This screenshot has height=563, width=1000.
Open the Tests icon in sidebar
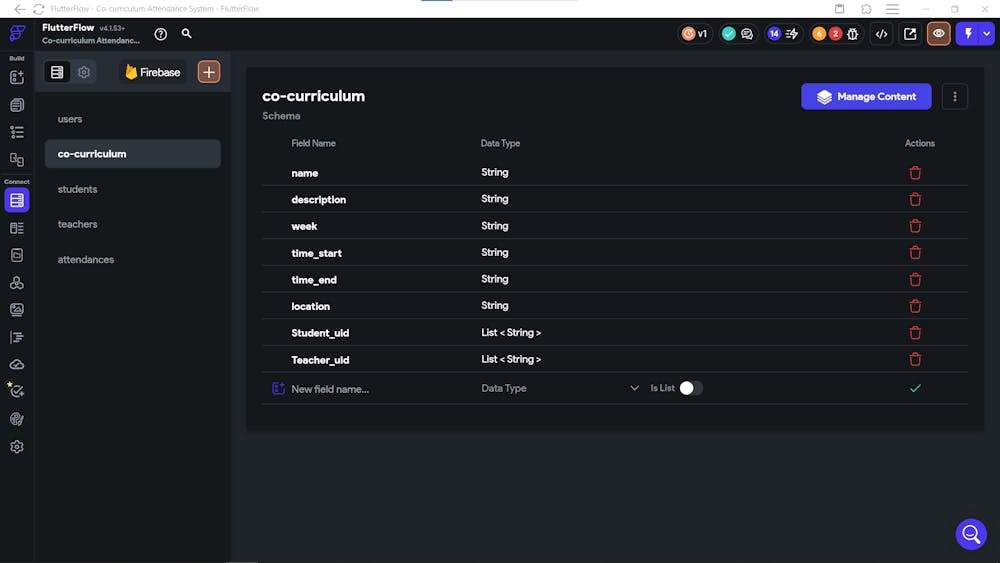pyautogui.click(x=17, y=391)
